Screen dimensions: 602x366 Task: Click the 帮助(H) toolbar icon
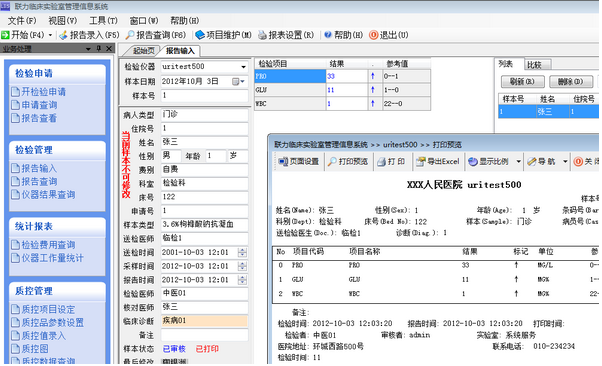click(x=328, y=35)
